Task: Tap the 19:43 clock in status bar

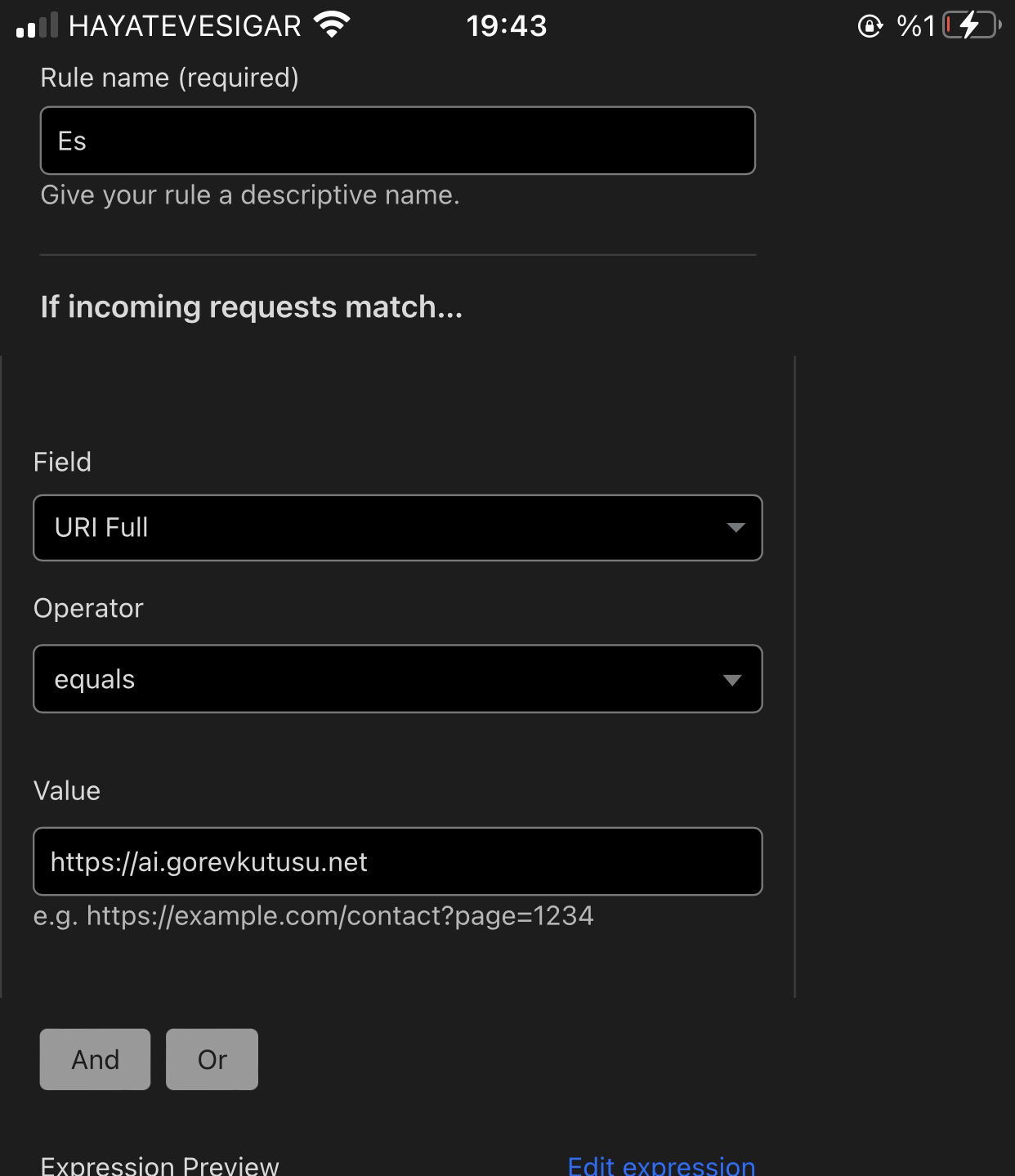Action: click(x=507, y=26)
